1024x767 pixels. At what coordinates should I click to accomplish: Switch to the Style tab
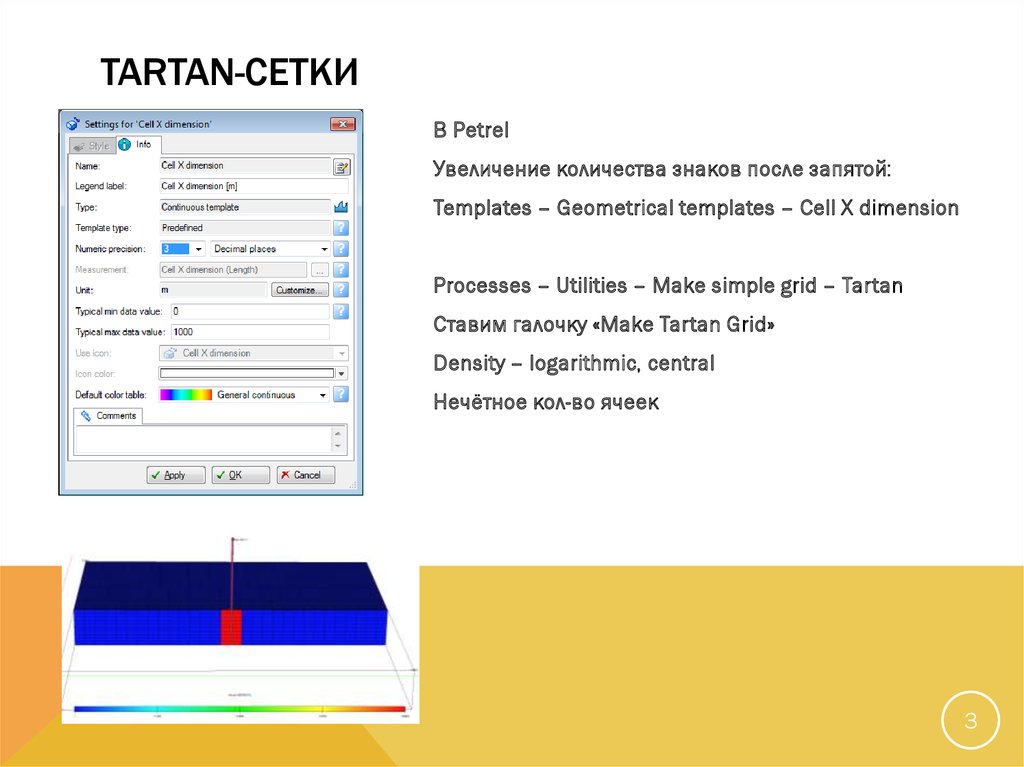[93, 146]
